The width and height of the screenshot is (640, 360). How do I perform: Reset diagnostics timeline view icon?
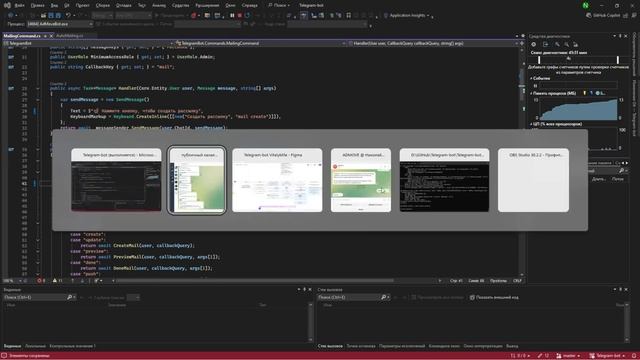click(x=576, y=44)
